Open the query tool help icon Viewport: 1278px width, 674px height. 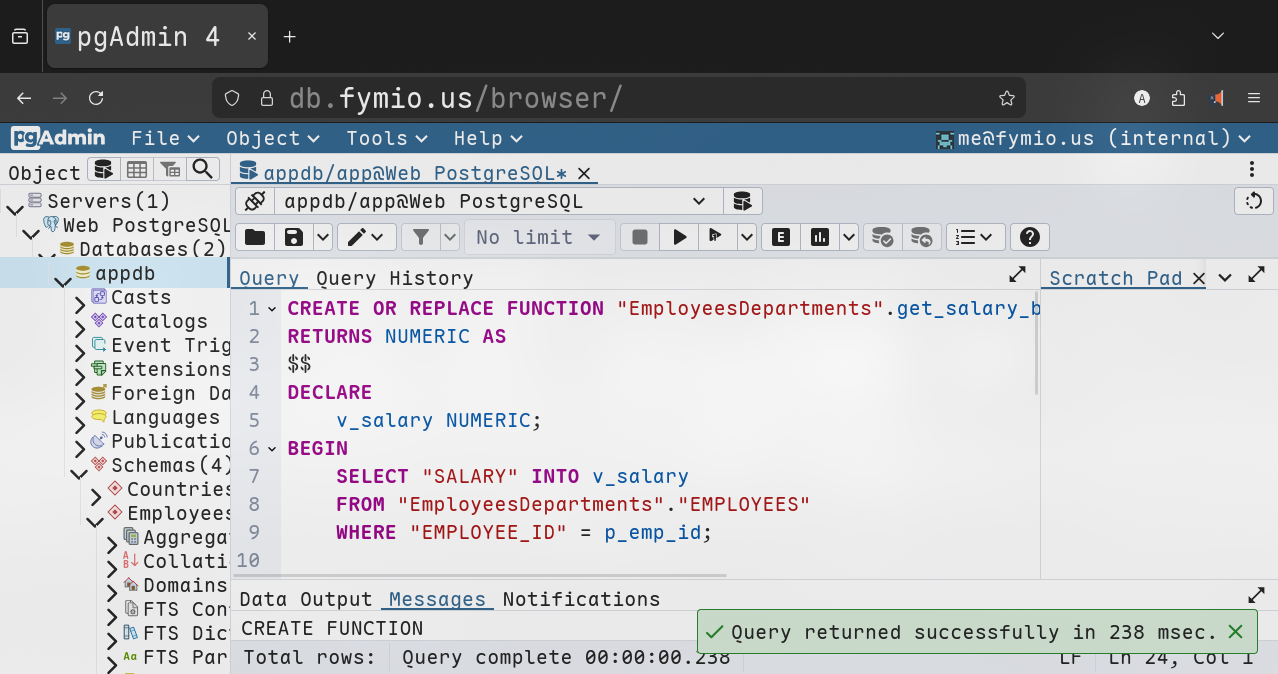tap(1030, 237)
